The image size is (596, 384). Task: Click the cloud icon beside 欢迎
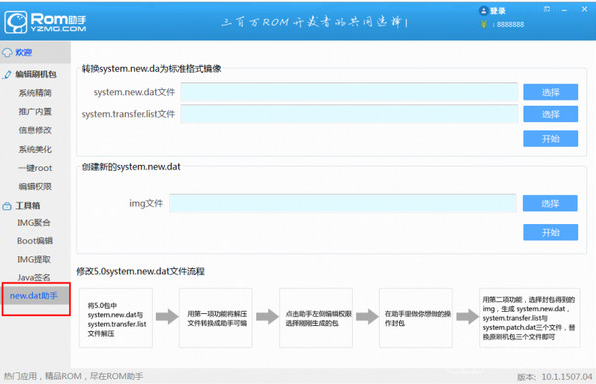click(x=7, y=52)
